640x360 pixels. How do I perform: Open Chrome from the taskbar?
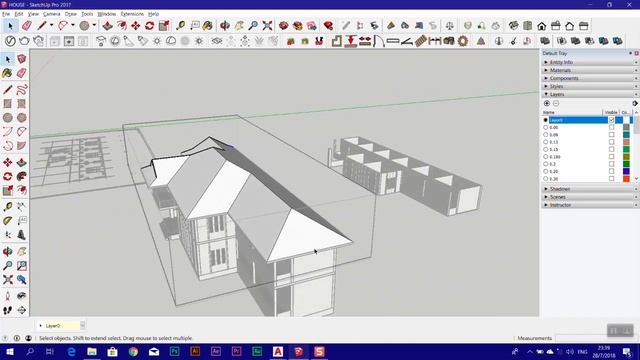point(133,351)
